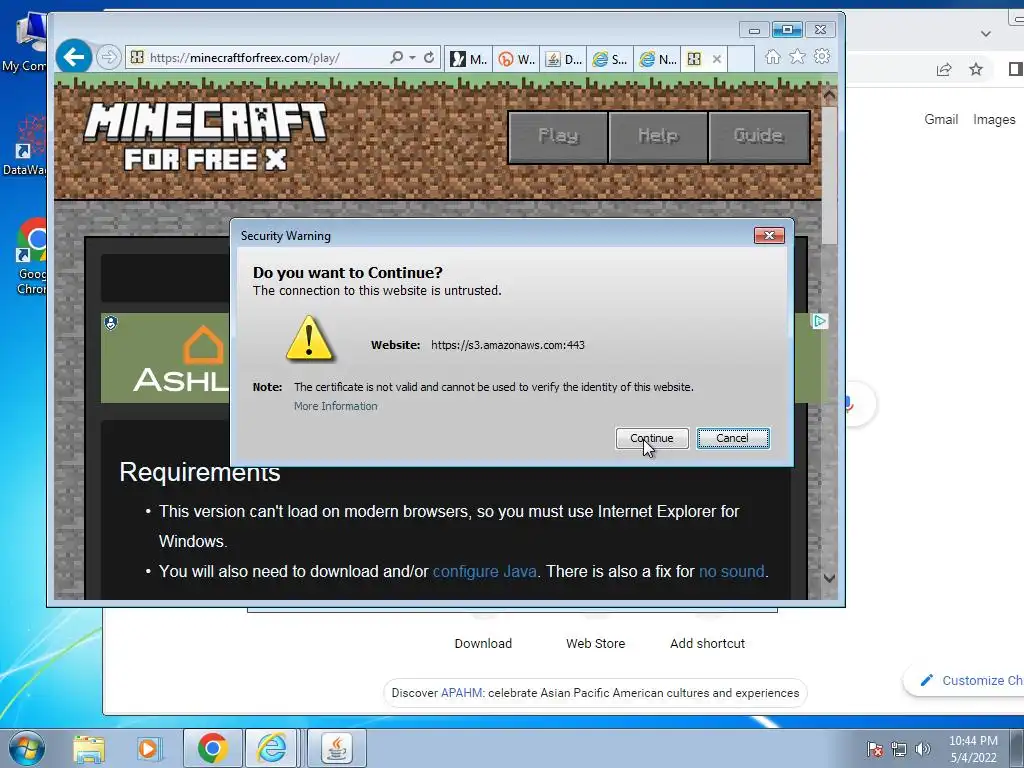The height and width of the screenshot is (768, 1024).
Task: Click the AdChoices icon on banner
Action: click(x=819, y=321)
